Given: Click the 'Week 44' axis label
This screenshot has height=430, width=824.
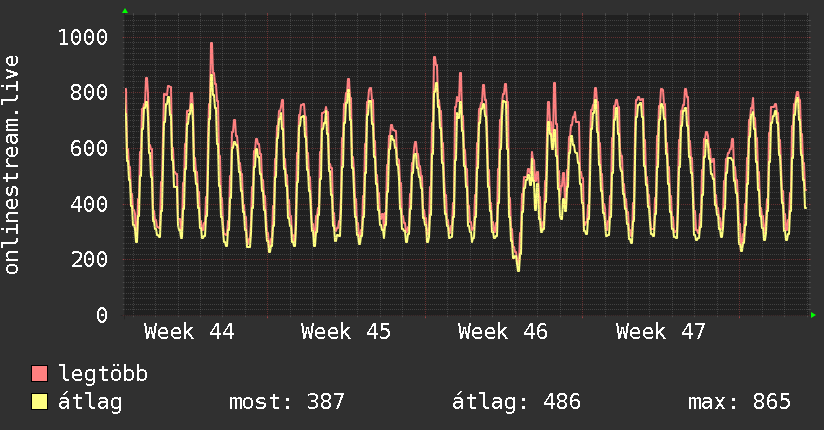Looking at the screenshot, I should [x=189, y=332].
